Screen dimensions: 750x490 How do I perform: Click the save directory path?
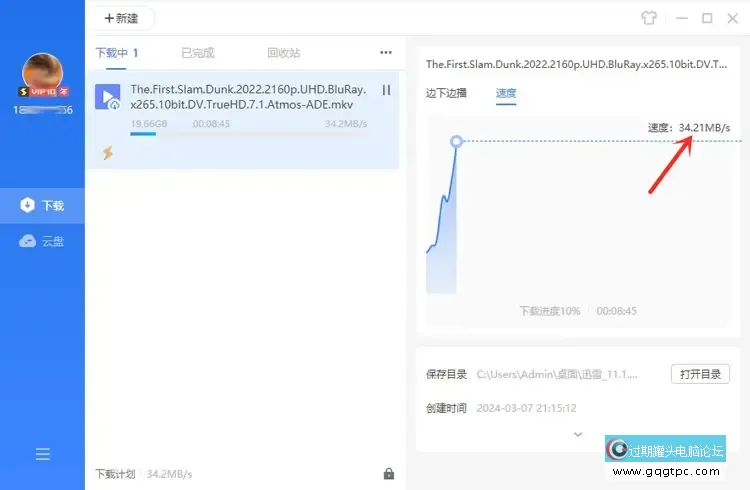(x=557, y=374)
